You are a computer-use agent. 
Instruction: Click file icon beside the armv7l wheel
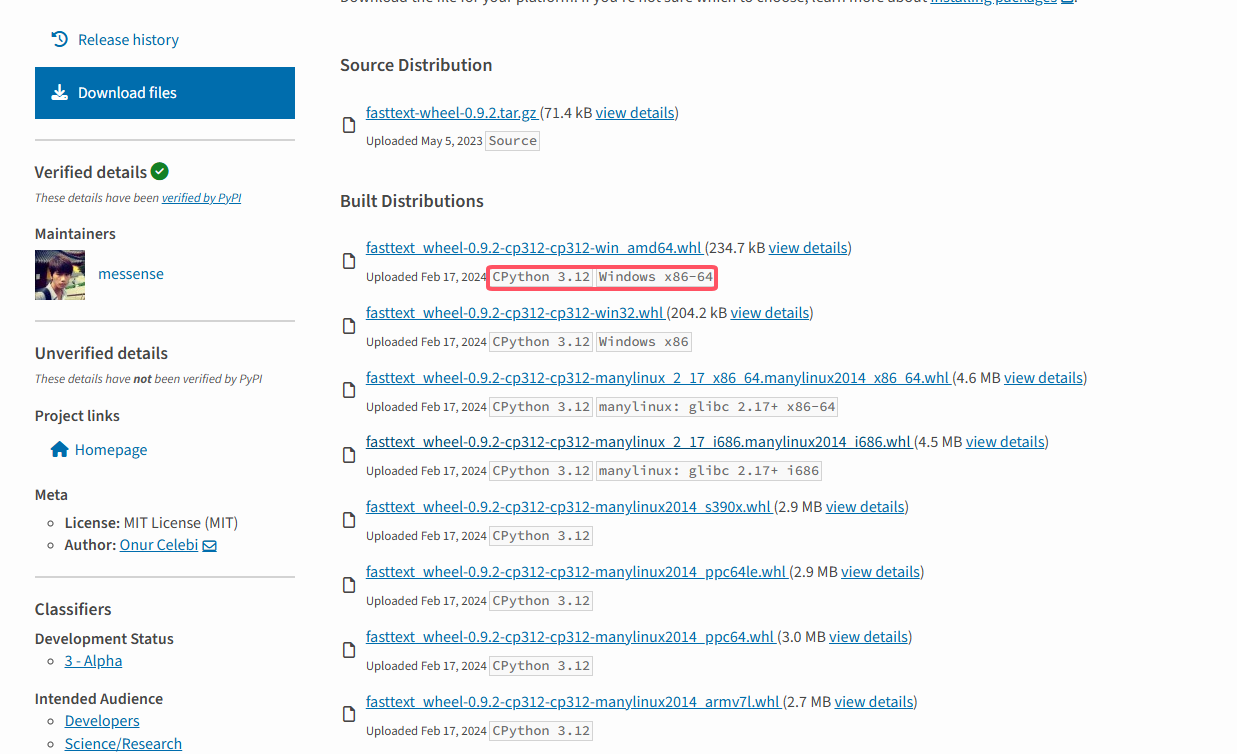(349, 715)
